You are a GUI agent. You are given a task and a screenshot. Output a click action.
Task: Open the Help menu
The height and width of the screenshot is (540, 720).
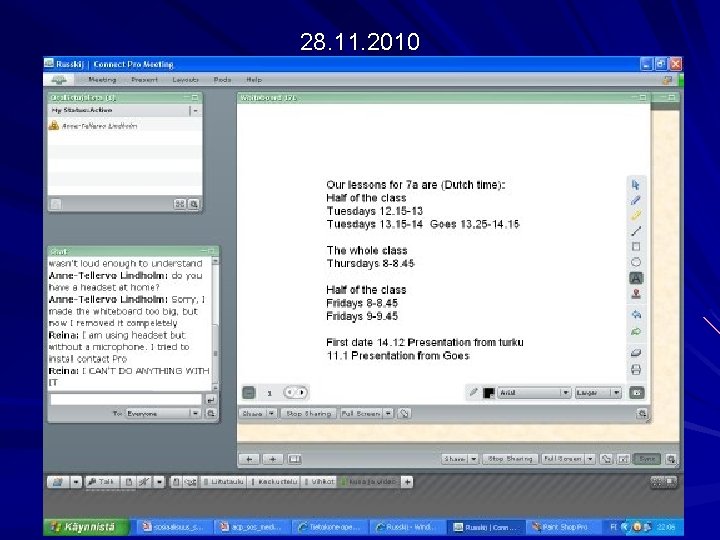coord(254,79)
